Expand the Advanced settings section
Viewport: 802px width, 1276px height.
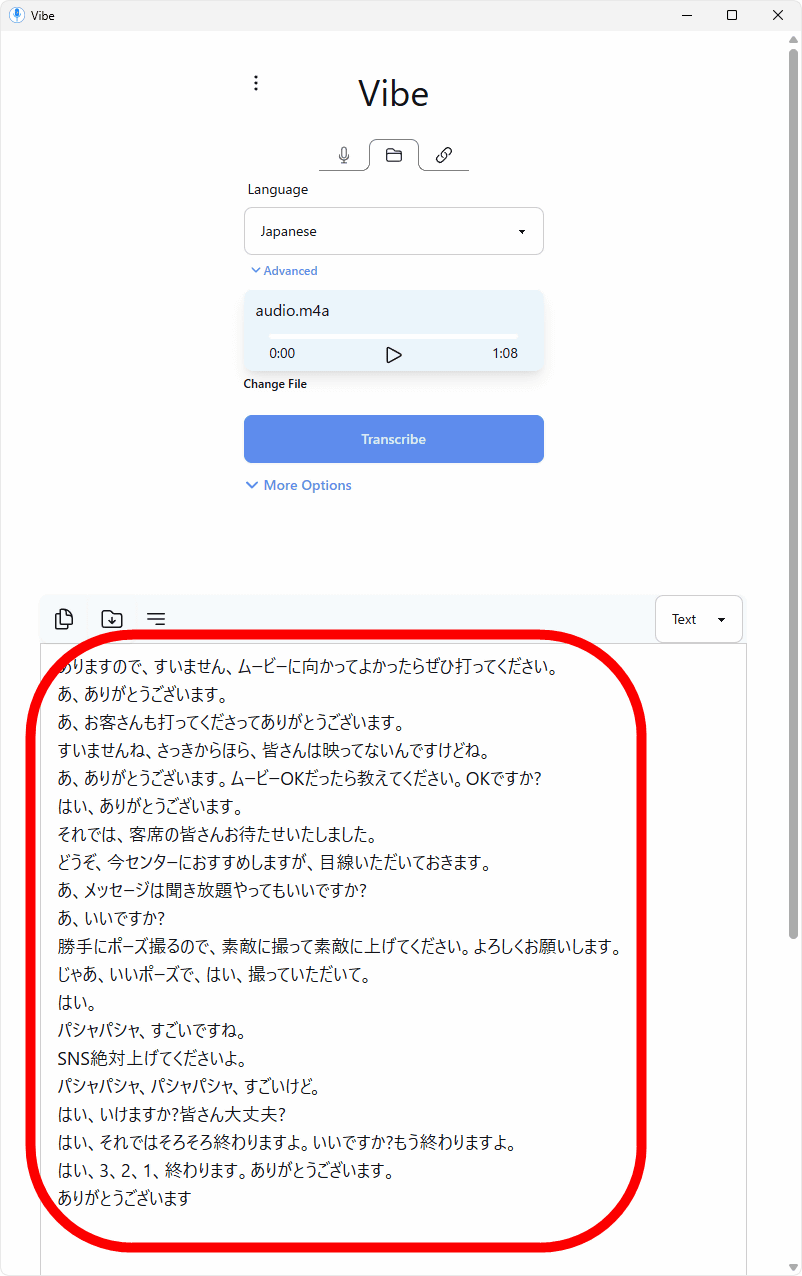[x=284, y=271]
